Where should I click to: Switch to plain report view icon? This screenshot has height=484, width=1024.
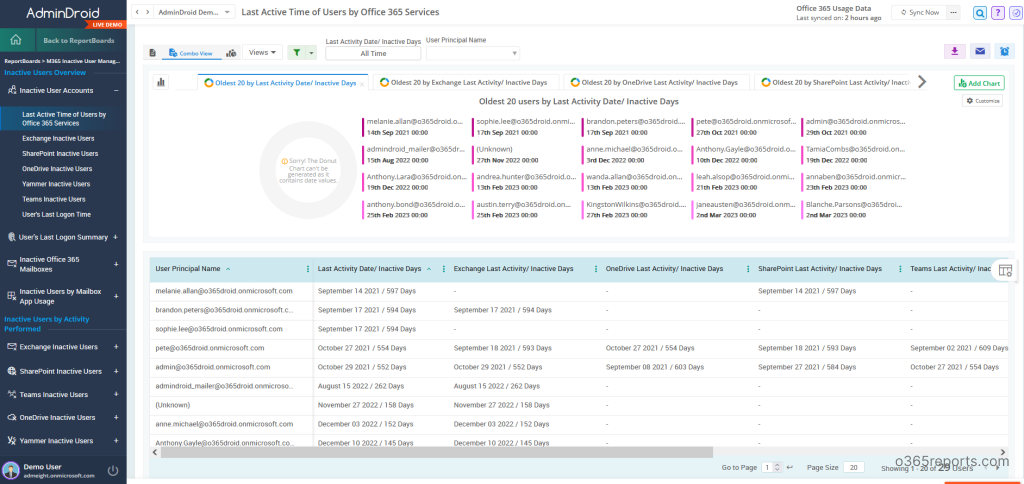pyautogui.click(x=152, y=53)
